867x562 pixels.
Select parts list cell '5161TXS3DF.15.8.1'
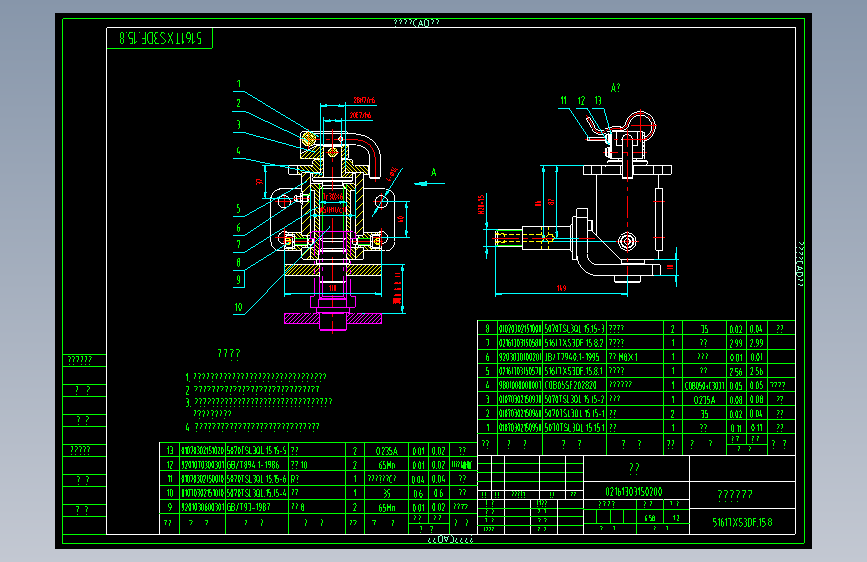click(574, 371)
